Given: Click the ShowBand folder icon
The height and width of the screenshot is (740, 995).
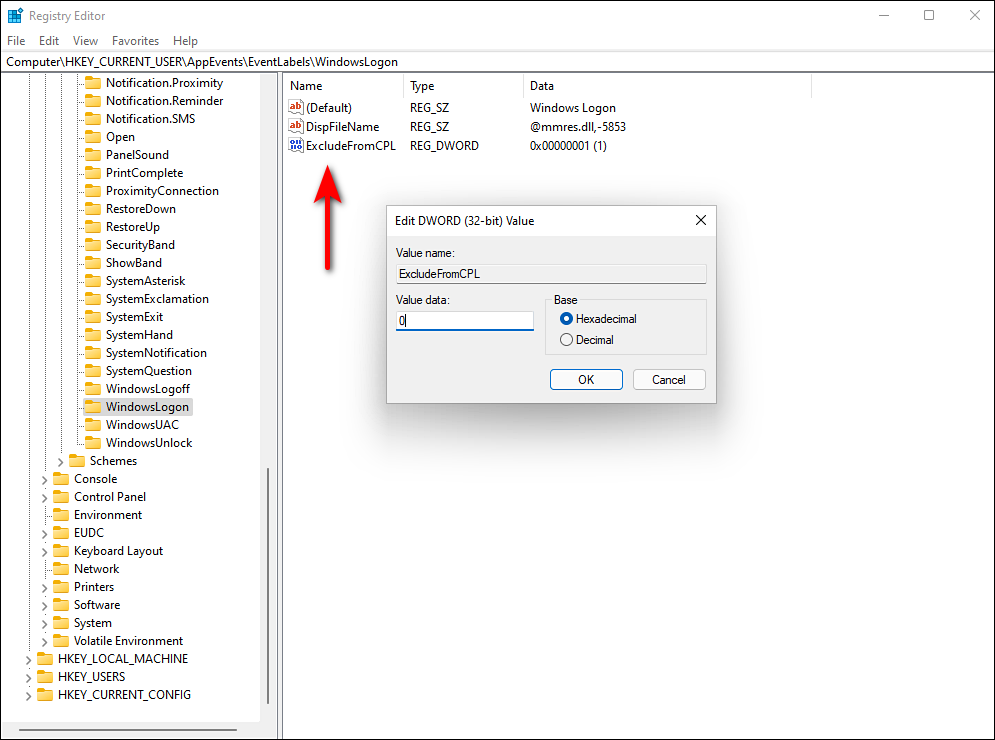Looking at the screenshot, I should pos(93,263).
